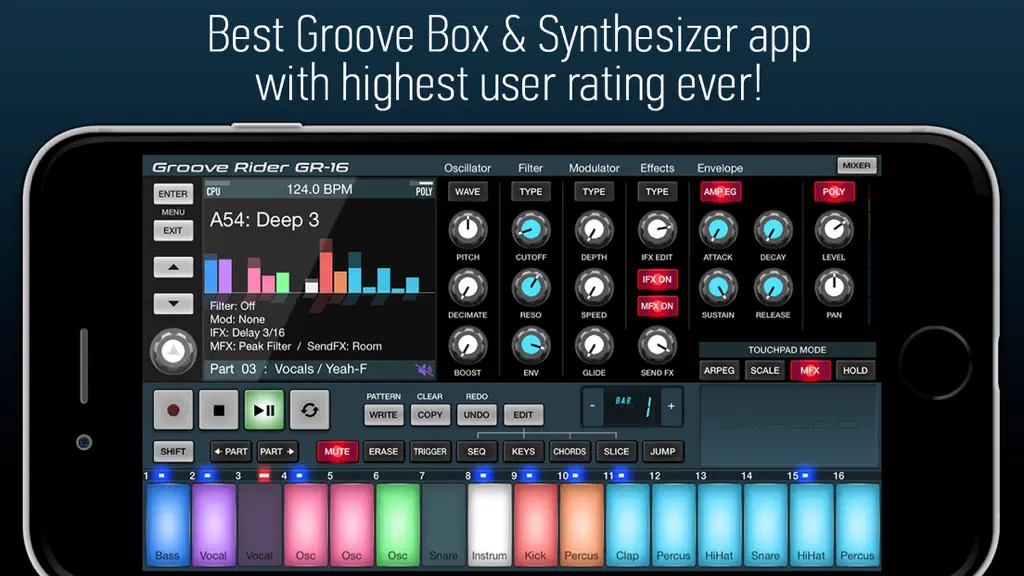Image resolution: width=1024 pixels, height=576 pixels.
Task: Click the ATTACK envelope knob
Action: (718, 229)
